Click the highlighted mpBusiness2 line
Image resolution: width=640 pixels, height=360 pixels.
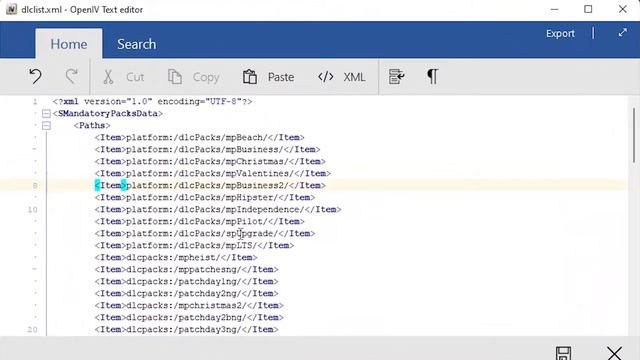210,185
